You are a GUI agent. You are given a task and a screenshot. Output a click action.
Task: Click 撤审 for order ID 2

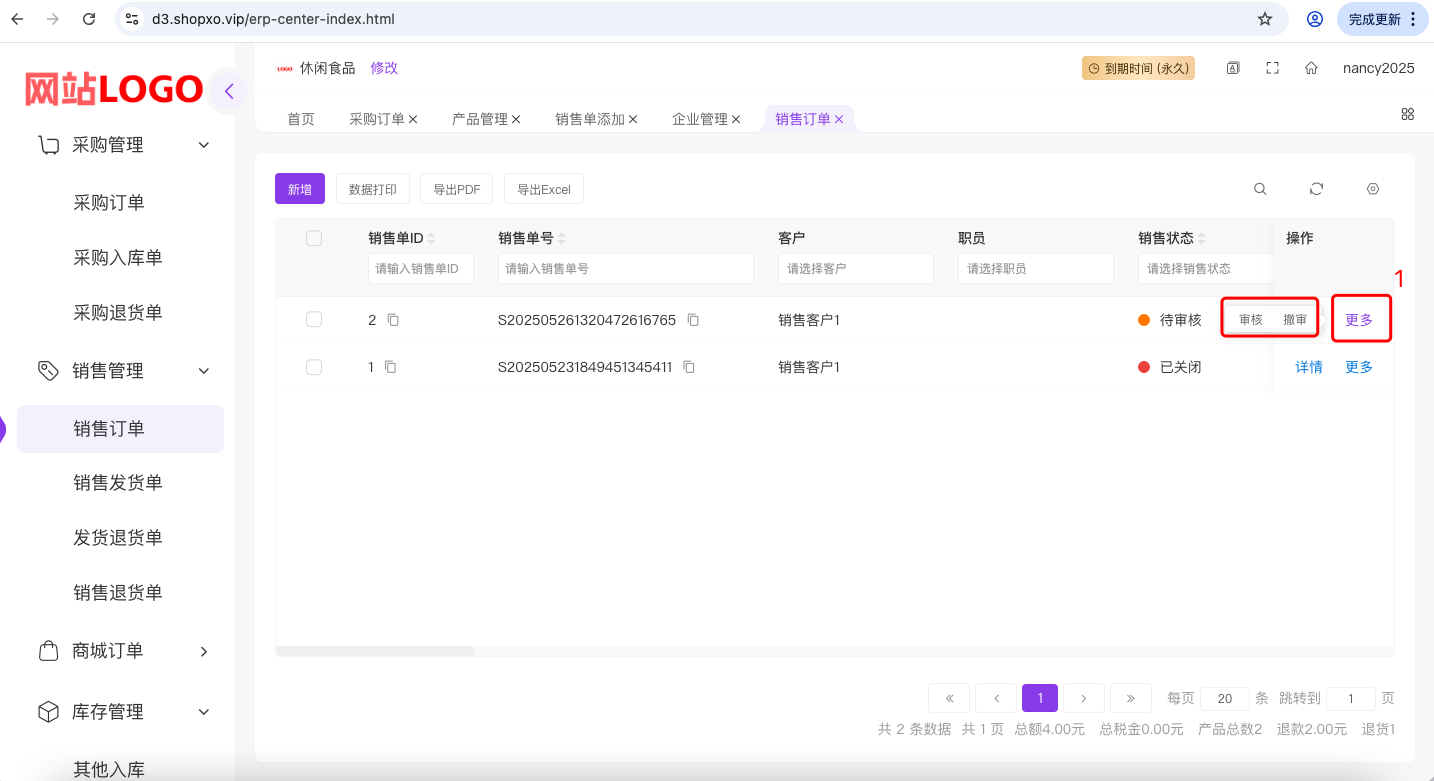pos(1295,320)
